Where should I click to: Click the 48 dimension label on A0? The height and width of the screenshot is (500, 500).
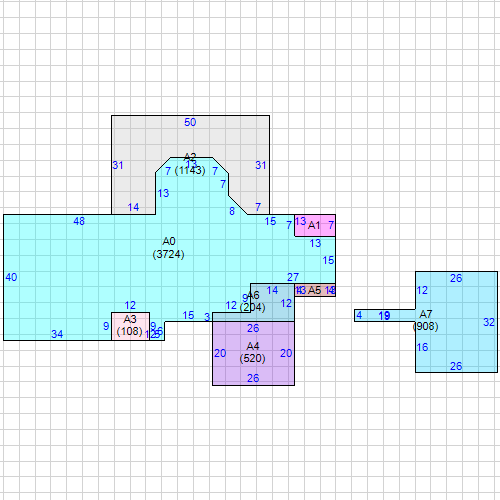(x=79, y=221)
